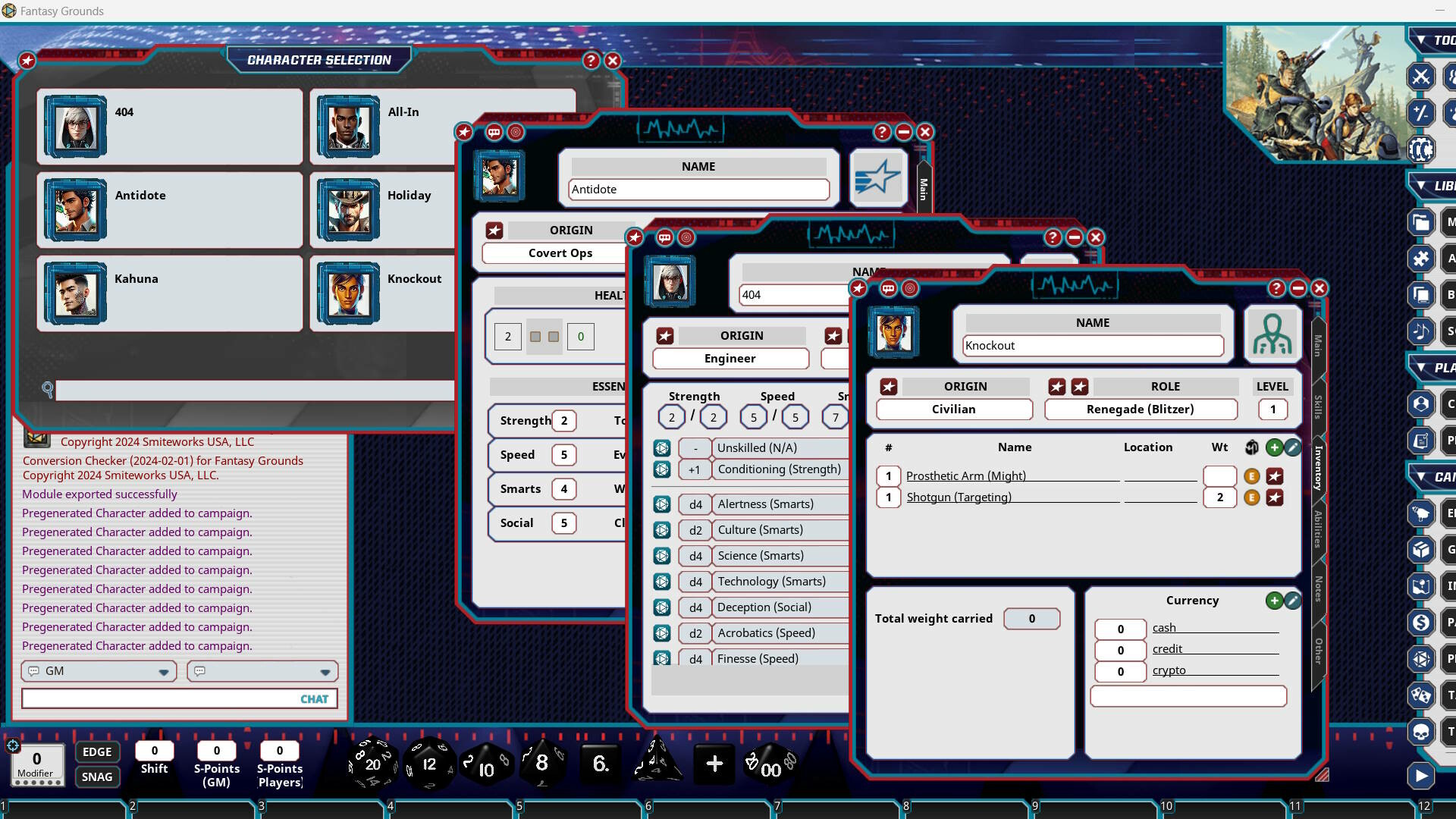Screen dimensions: 1456x819
Task: Click the green plus icon to add an inventory item
Action: click(x=1273, y=447)
